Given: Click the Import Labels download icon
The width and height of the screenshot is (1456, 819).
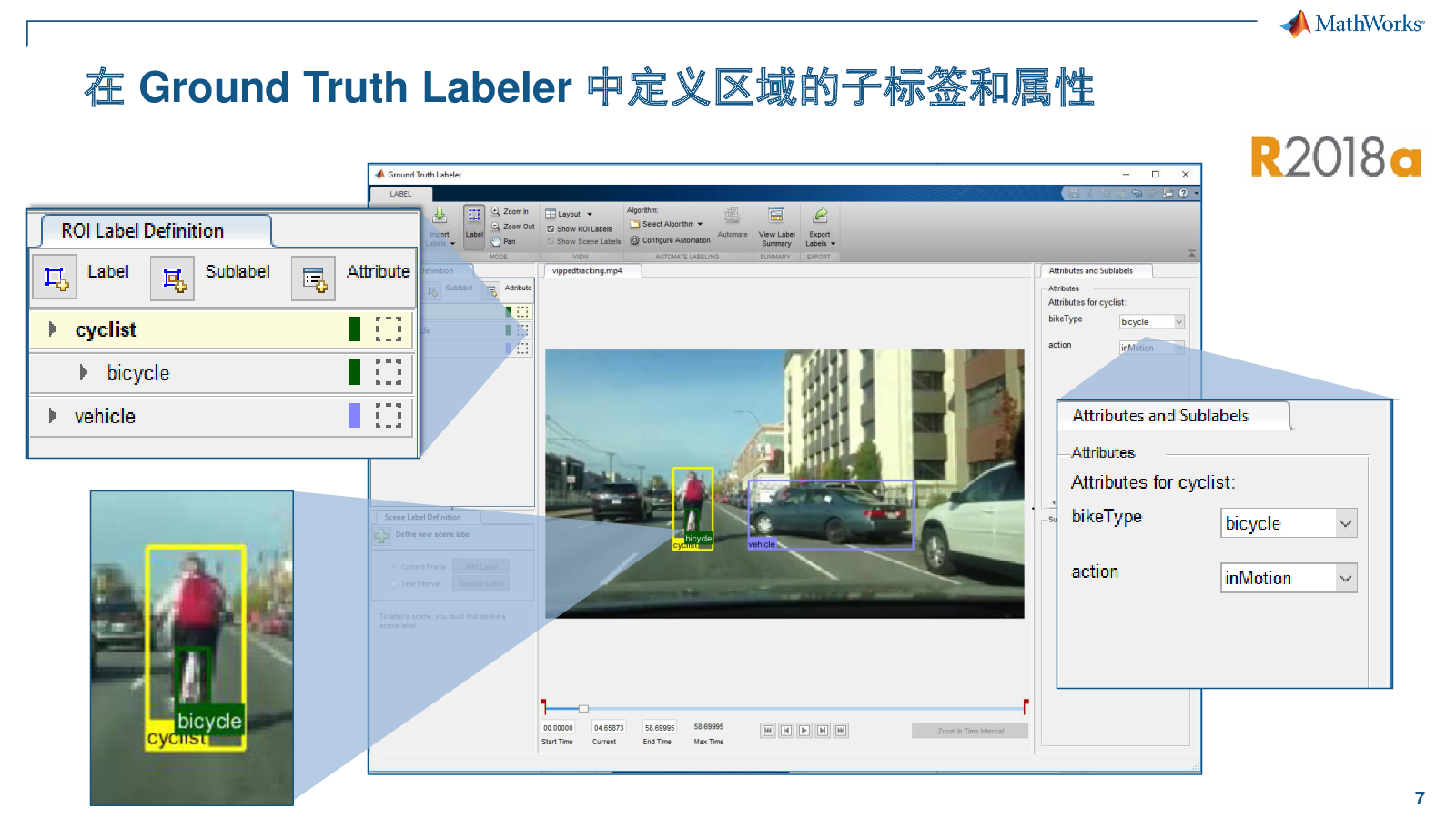Looking at the screenshot, I should pyautogui.click(x=440, y=216).
